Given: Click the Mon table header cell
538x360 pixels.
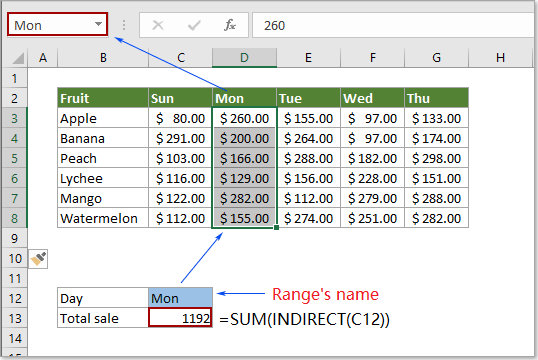Looking at the screenshot, I should coord(244,98).
